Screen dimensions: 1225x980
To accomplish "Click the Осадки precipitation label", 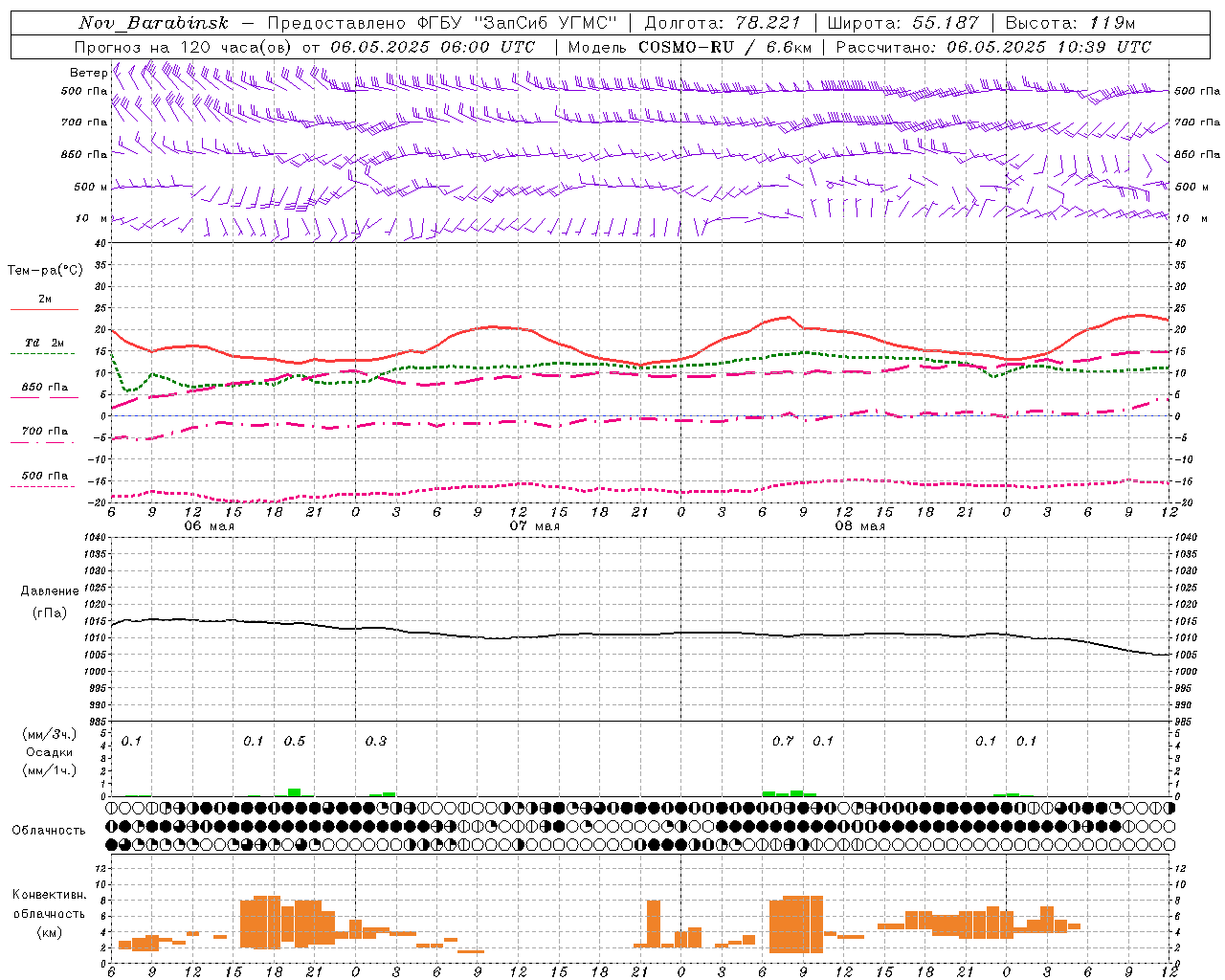I will [x=49, y=752].
